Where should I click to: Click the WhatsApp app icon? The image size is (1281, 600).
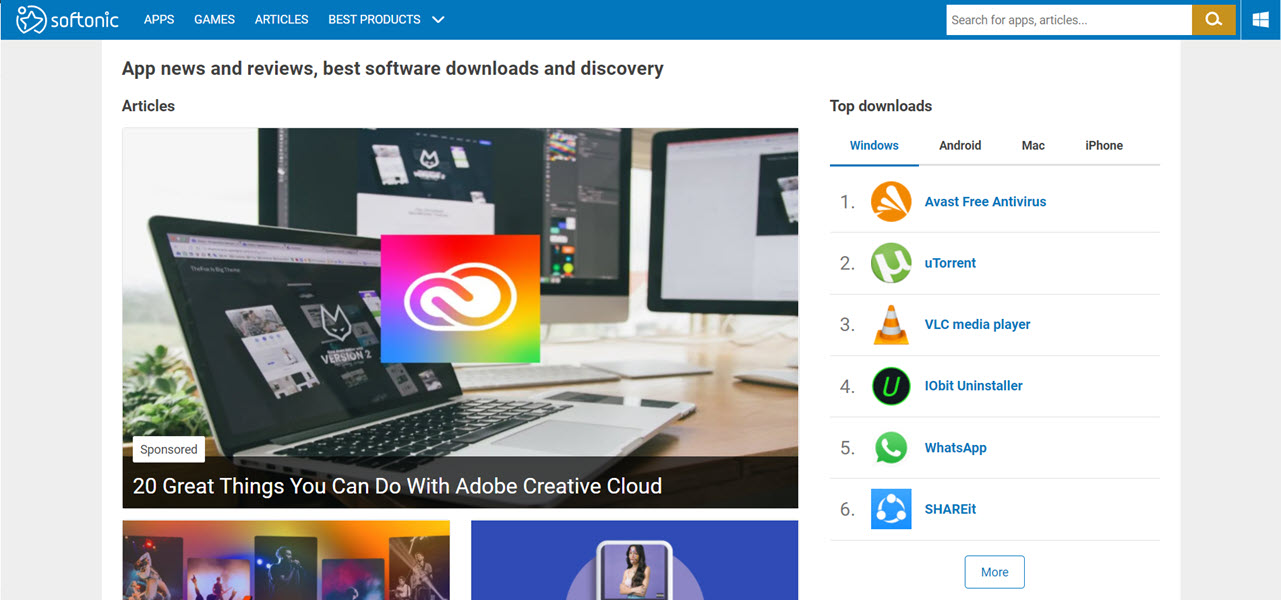click(891, 448)
